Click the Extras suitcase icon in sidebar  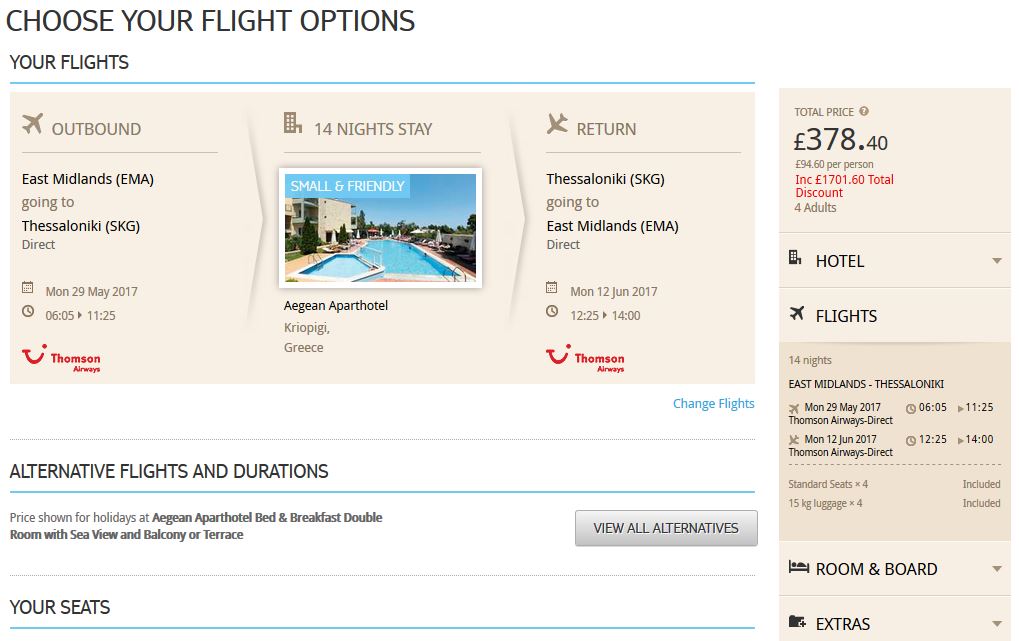pos(797,621)
